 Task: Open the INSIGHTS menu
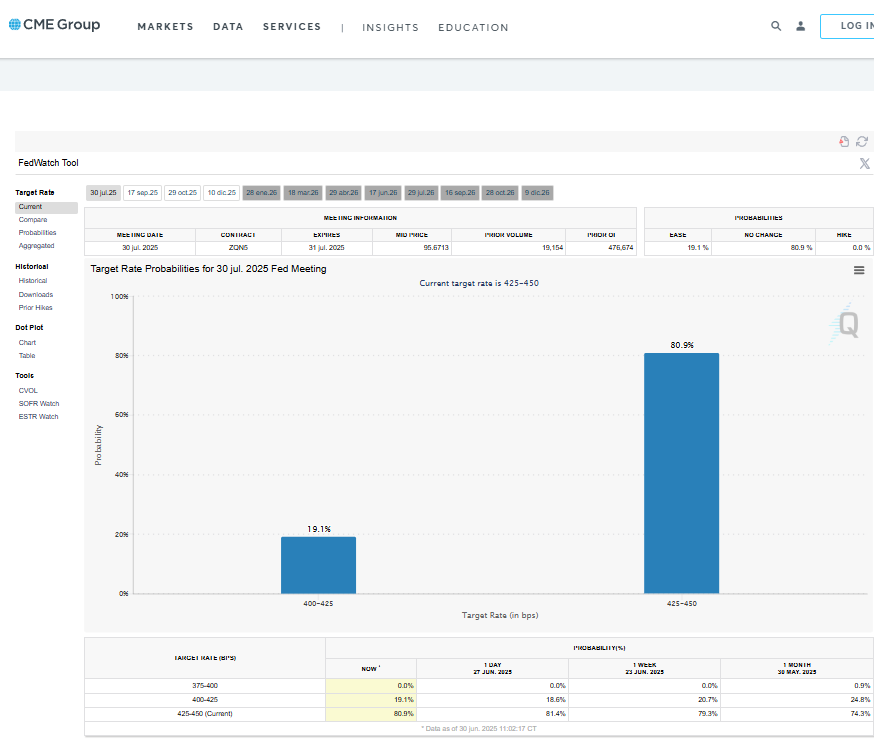point(390,27)
